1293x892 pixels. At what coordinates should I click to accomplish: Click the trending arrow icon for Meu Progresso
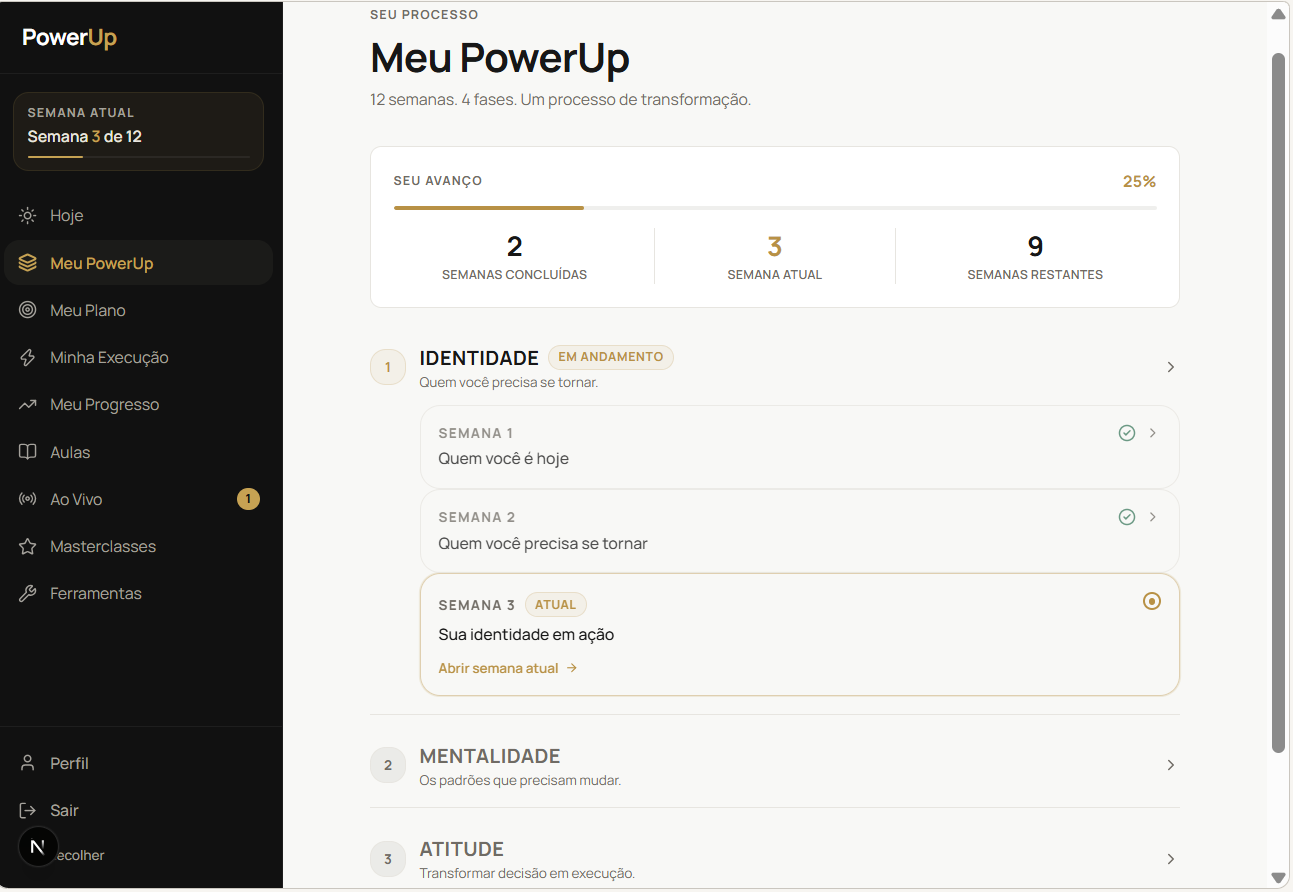point(28,405)
